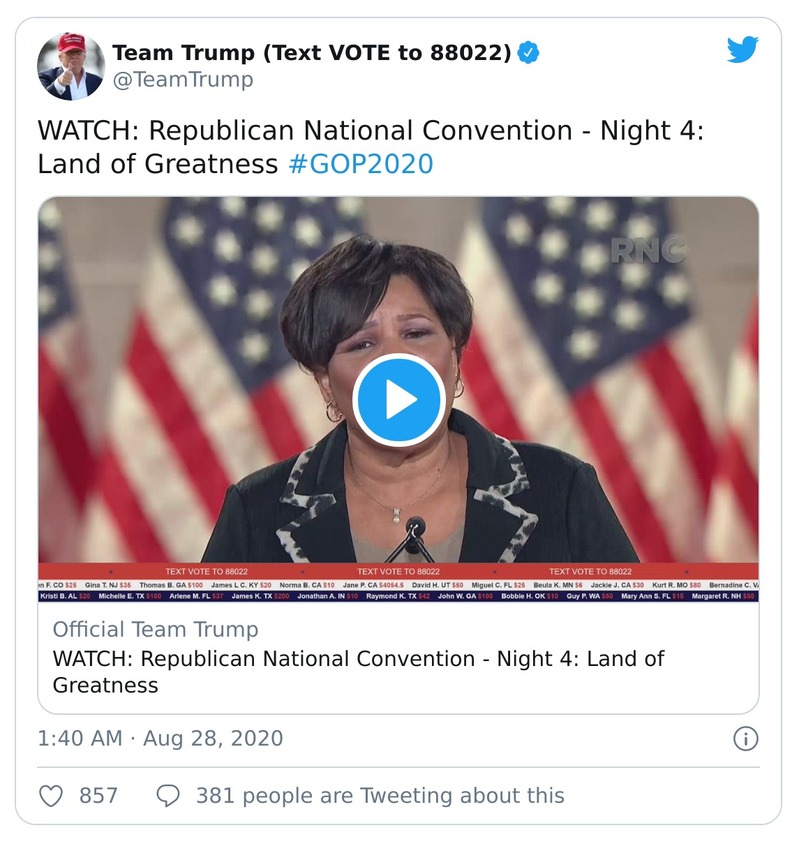Click the red TEXT VOTE TO 88022 banner
This screenshot has width=799, height=844.
click(x=398, y=571)
